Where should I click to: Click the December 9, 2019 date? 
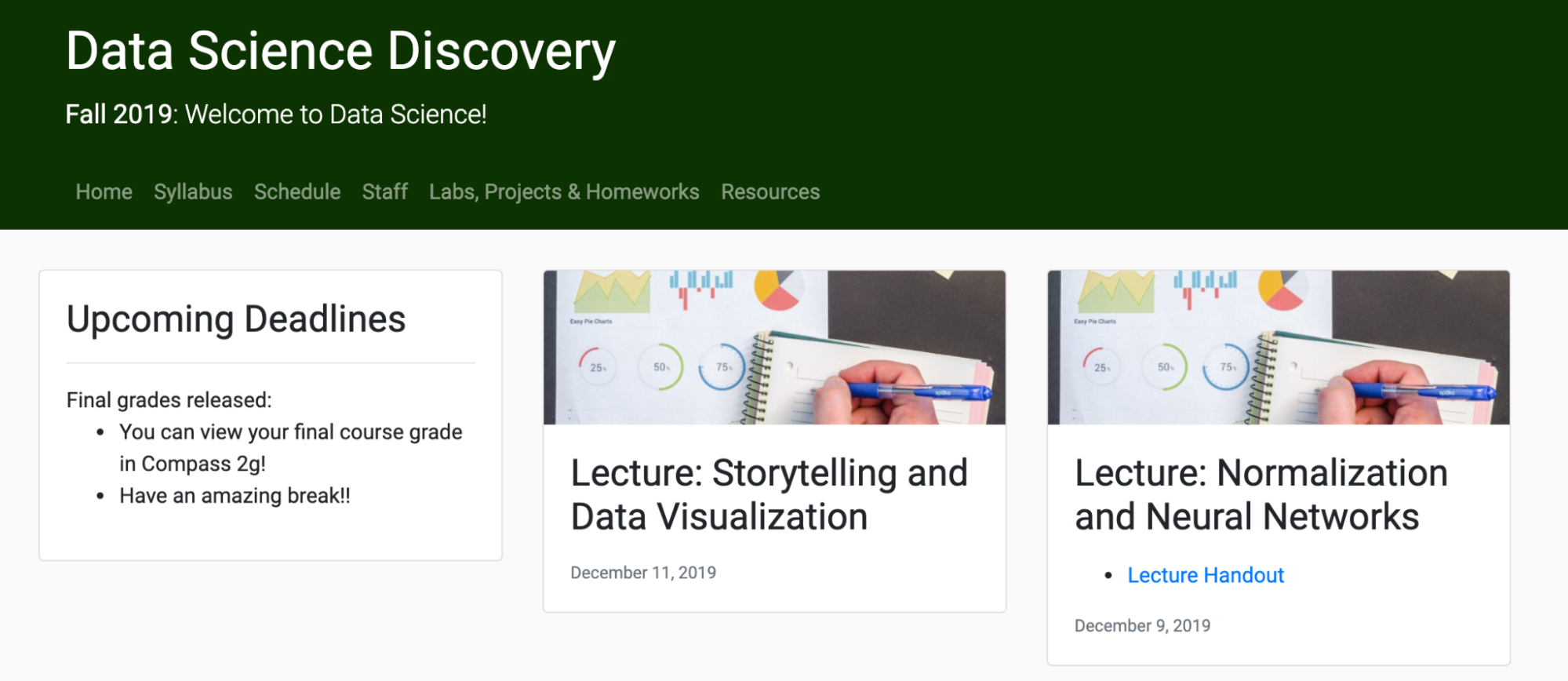(1142, 626)
